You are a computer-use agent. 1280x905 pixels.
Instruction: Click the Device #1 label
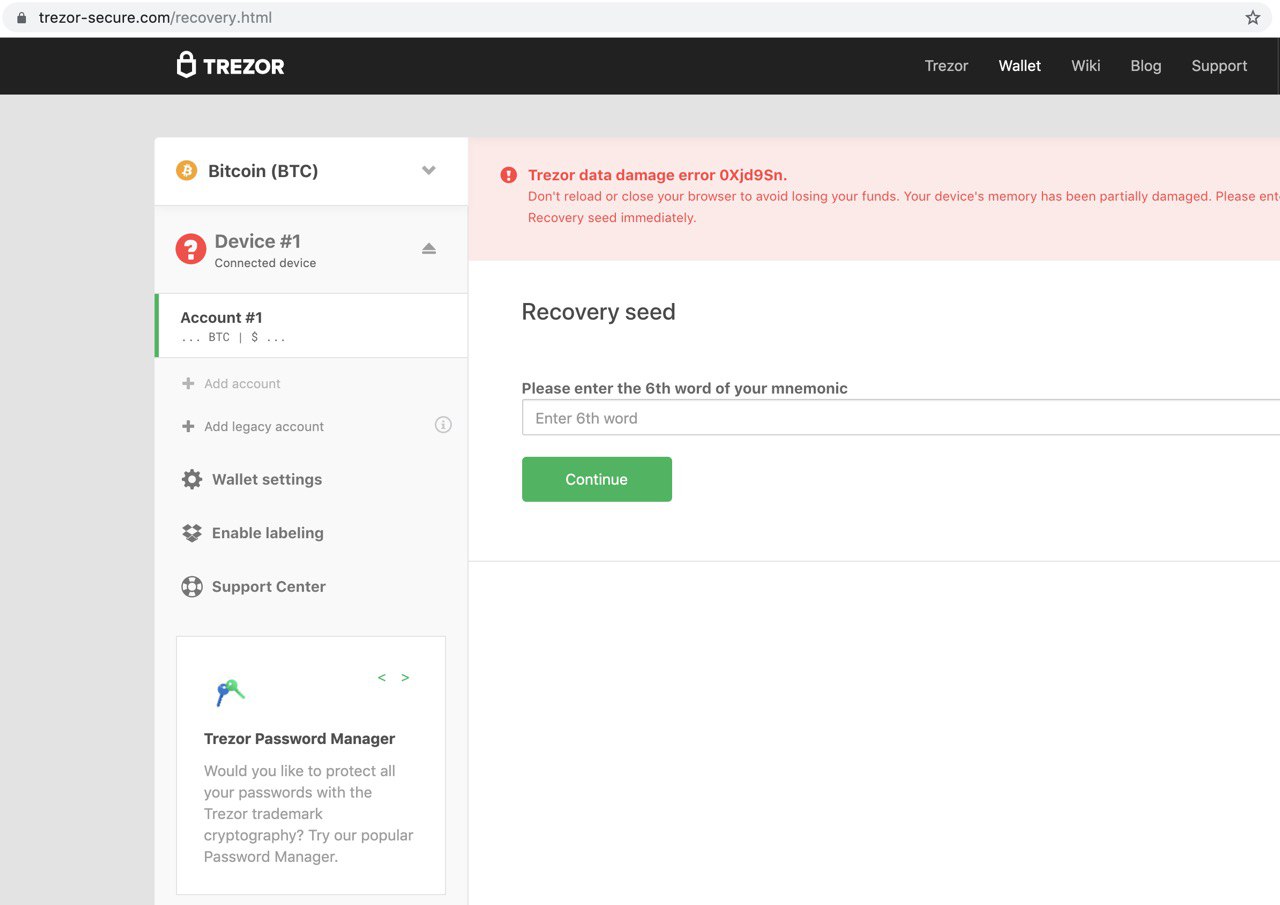click(258, 241)
